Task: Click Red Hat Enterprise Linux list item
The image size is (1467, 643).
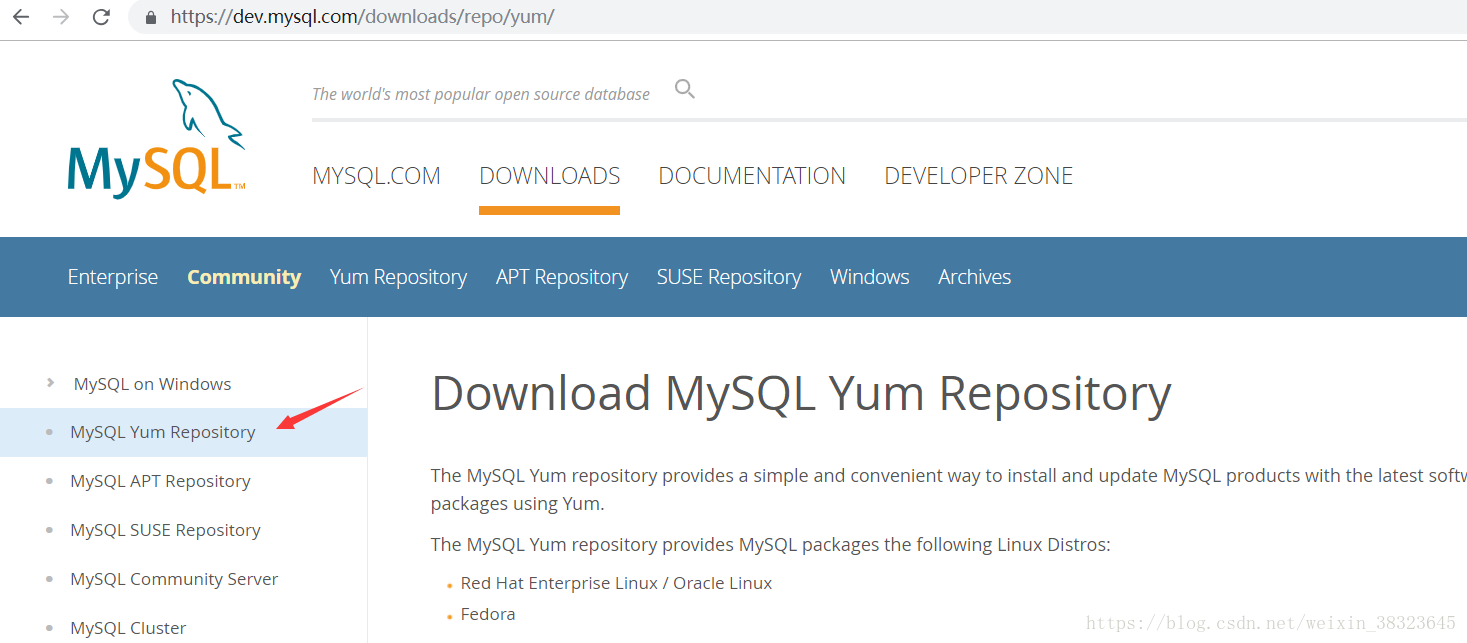Action: 616,583
